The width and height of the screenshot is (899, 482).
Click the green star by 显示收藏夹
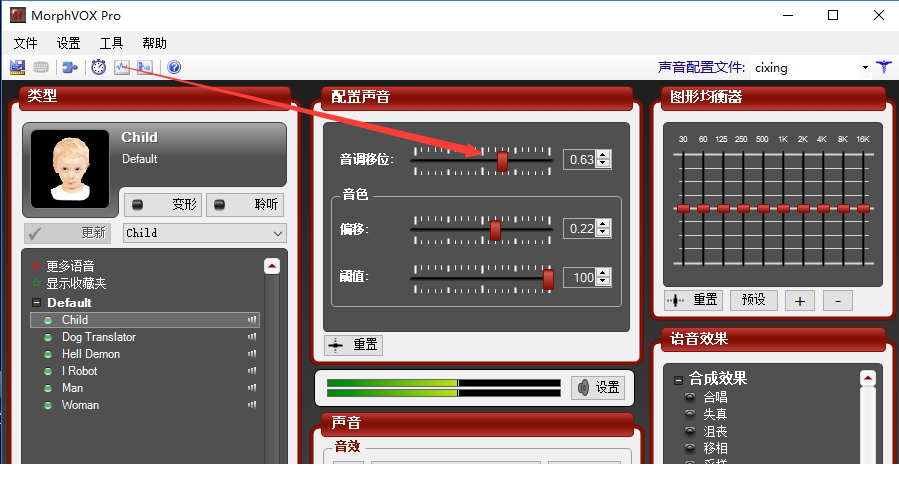[37, 283]
